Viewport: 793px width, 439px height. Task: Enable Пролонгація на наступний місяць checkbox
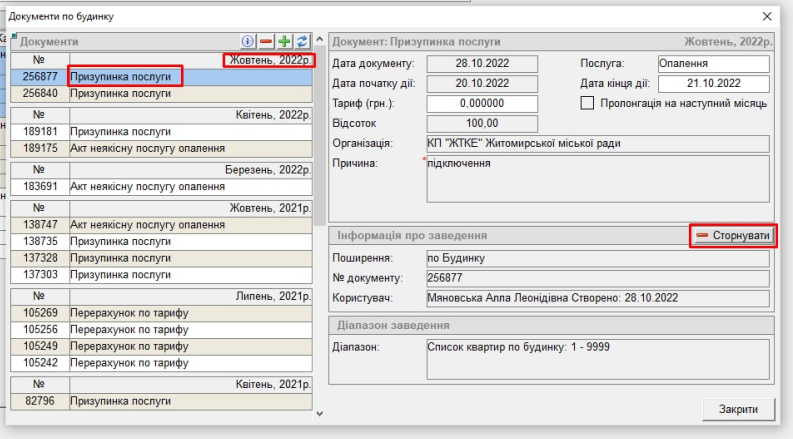tap(588, 102)
